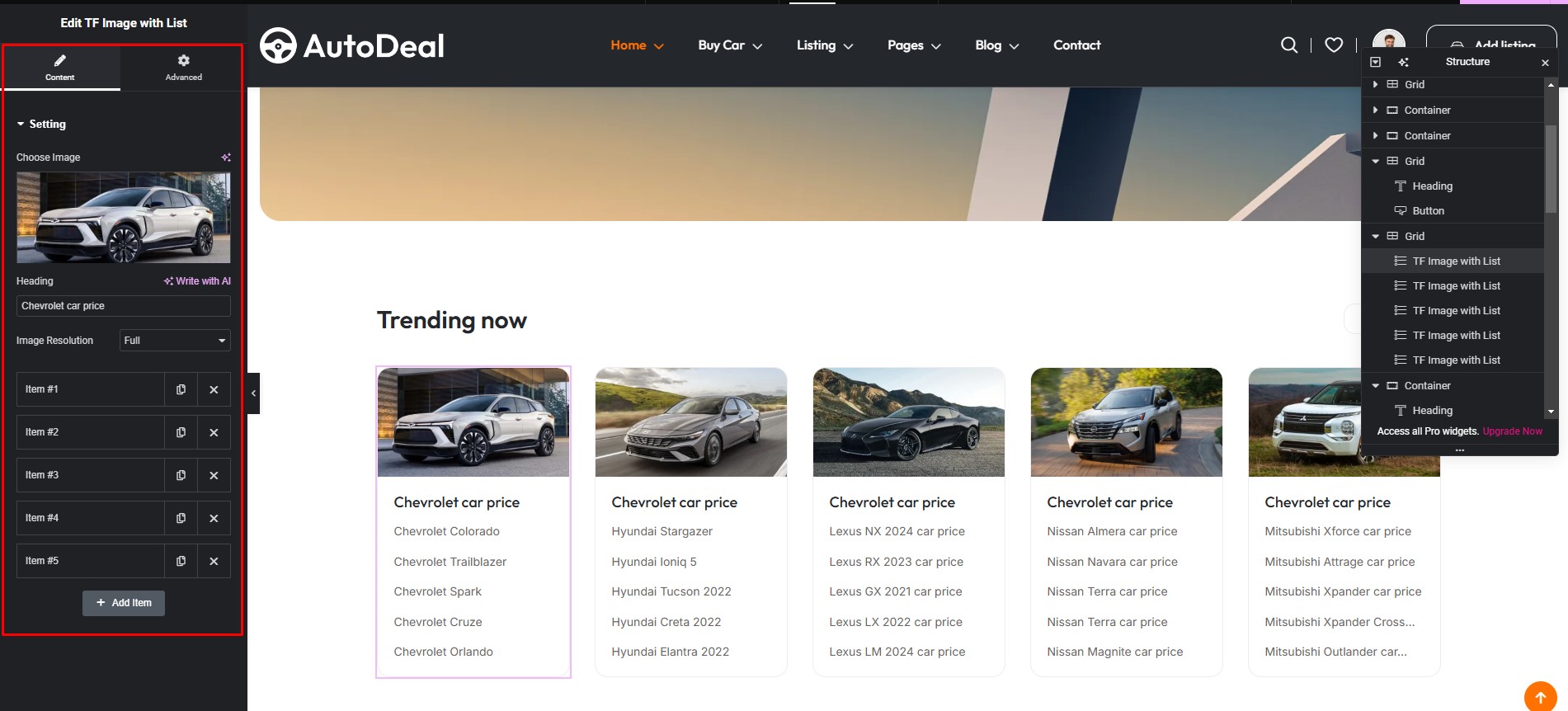Open the Blog menu

click(x=997, y=45)
